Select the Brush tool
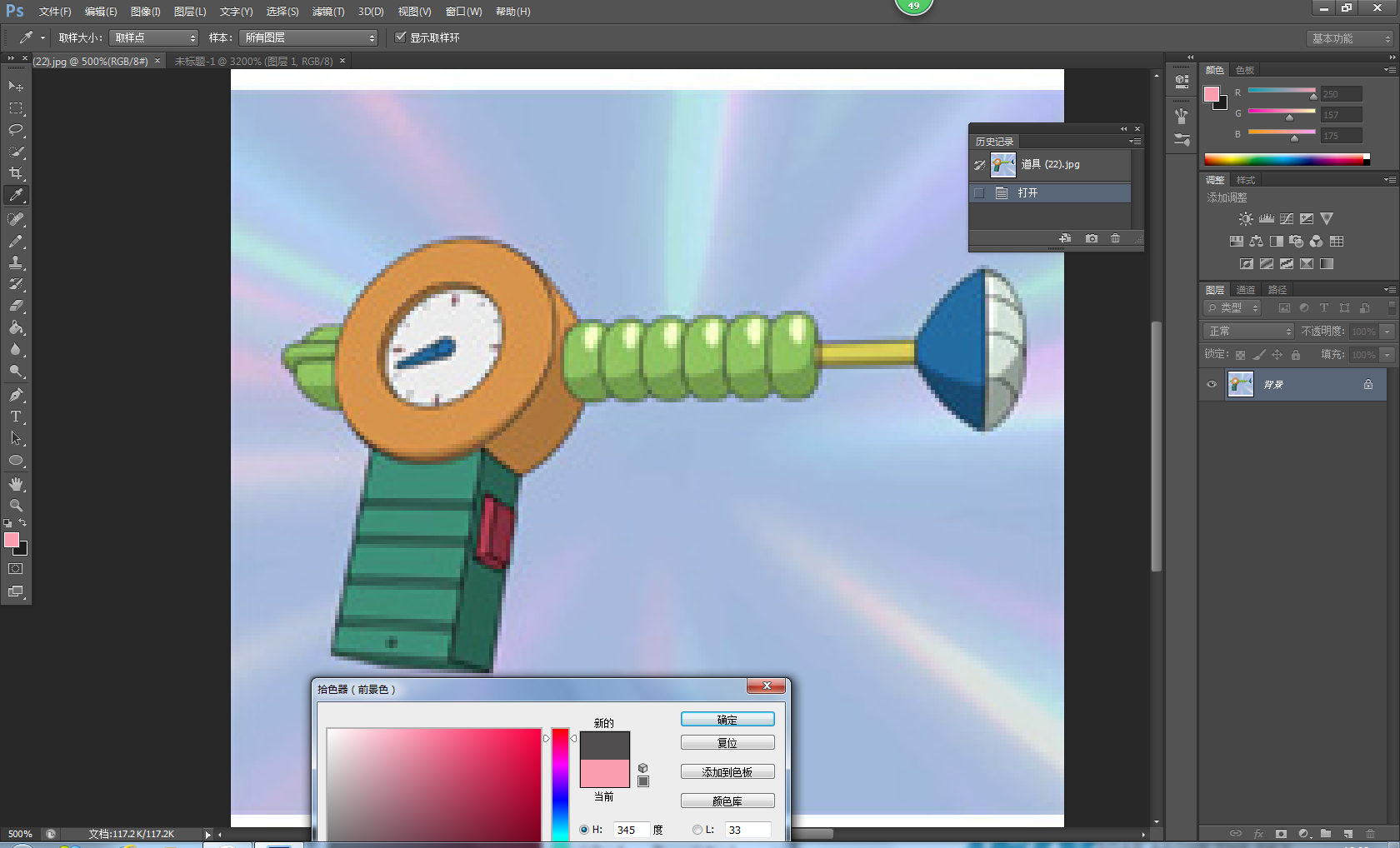This screenshot has height=848, width=1400. click(16, 242)
